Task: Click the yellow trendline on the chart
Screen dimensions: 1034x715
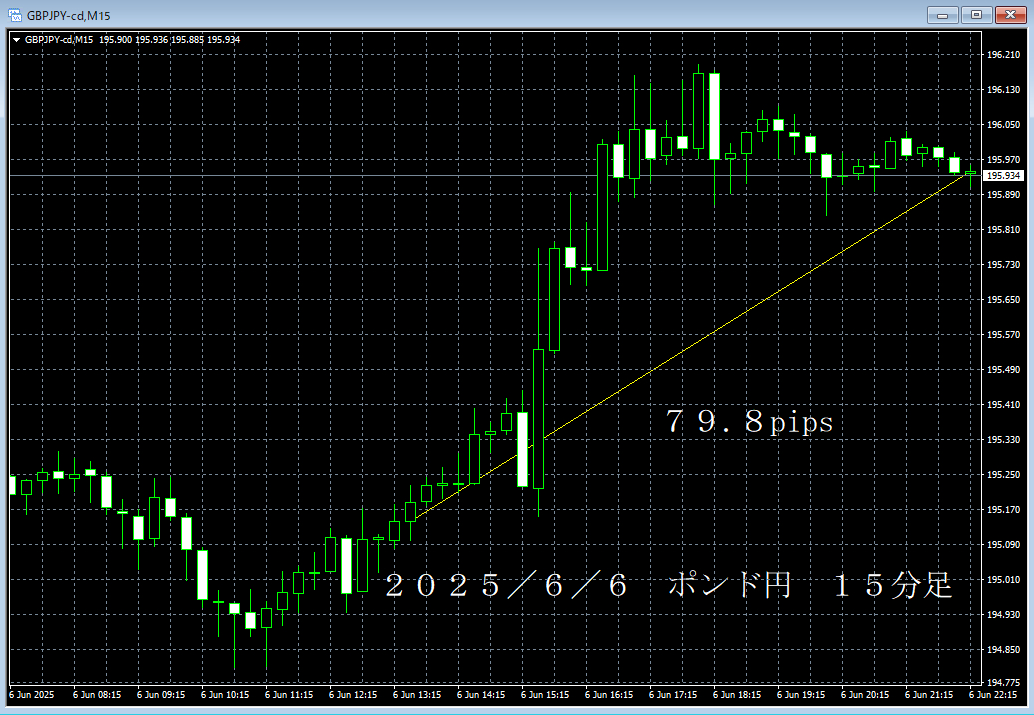Action: 692,346
